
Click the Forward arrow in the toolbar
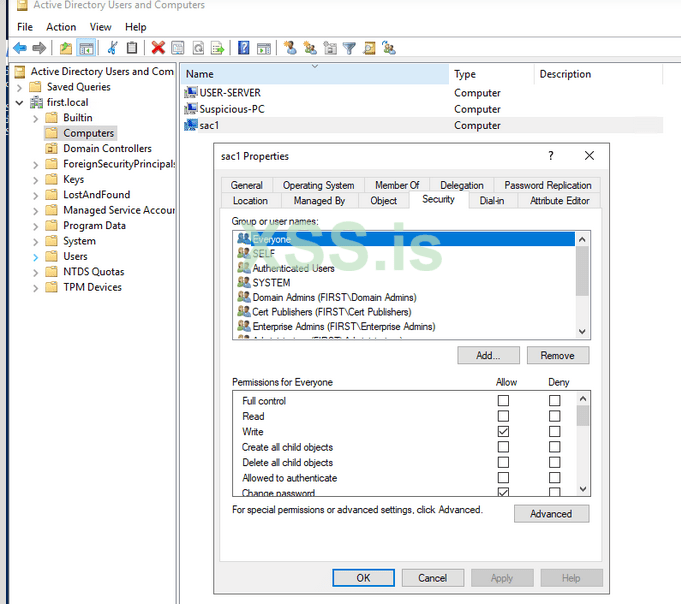coord(39,48)
